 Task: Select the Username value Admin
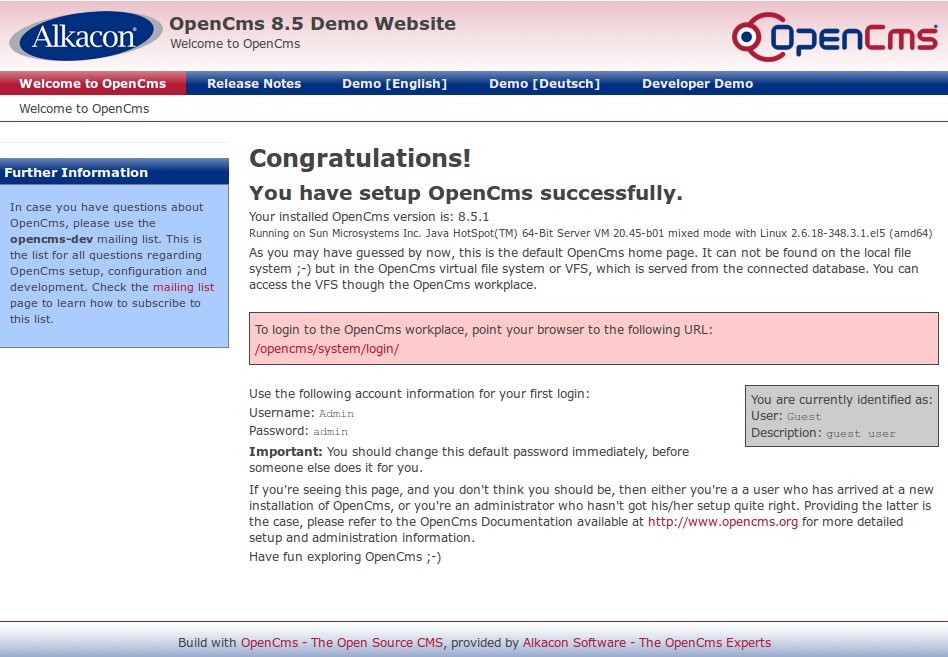point(336,413)
